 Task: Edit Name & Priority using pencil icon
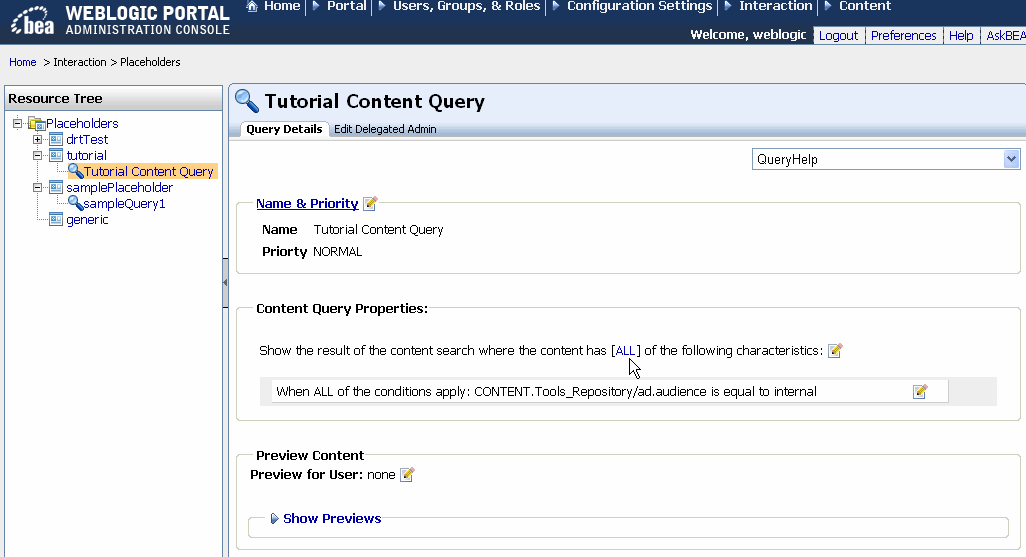[x=370, y=203]
